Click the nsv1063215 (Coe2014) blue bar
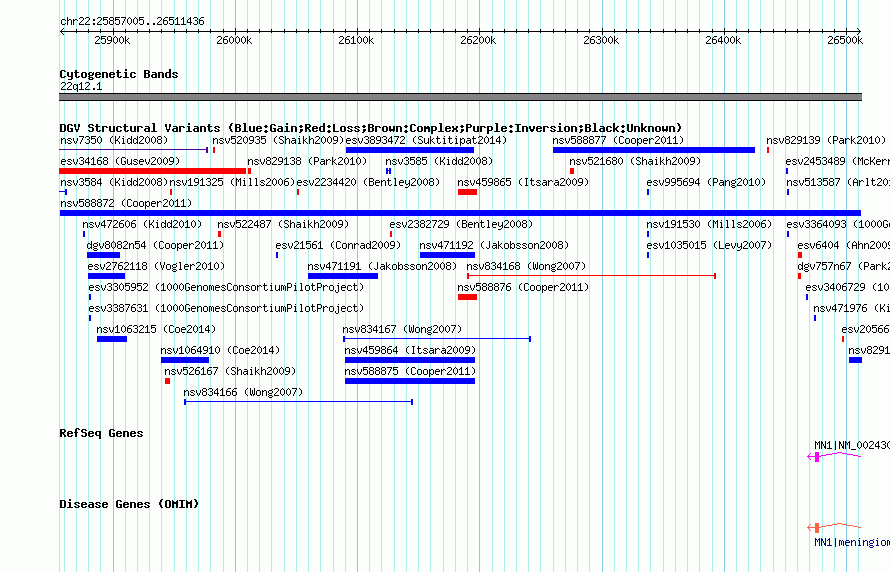Viewport: 890px width, 572px height. point(112,339)
